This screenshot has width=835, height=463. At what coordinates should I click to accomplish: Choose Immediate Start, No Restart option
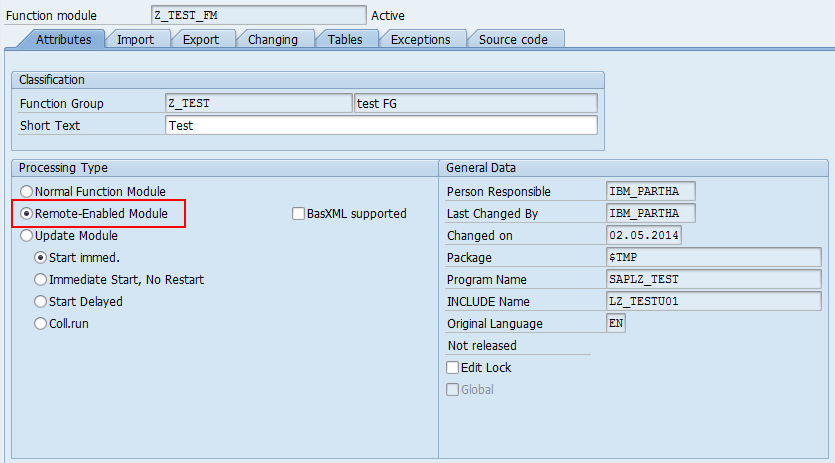[x=40, y=280]
